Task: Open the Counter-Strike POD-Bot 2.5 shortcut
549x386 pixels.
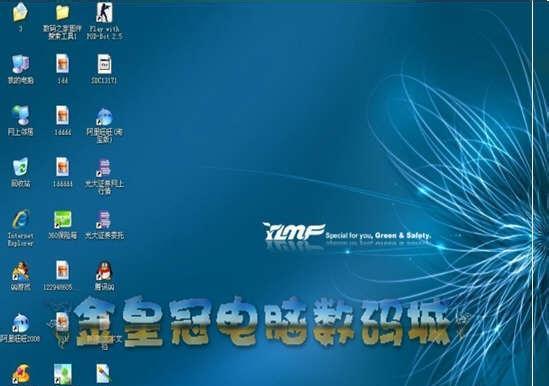Action: [104, 13]
